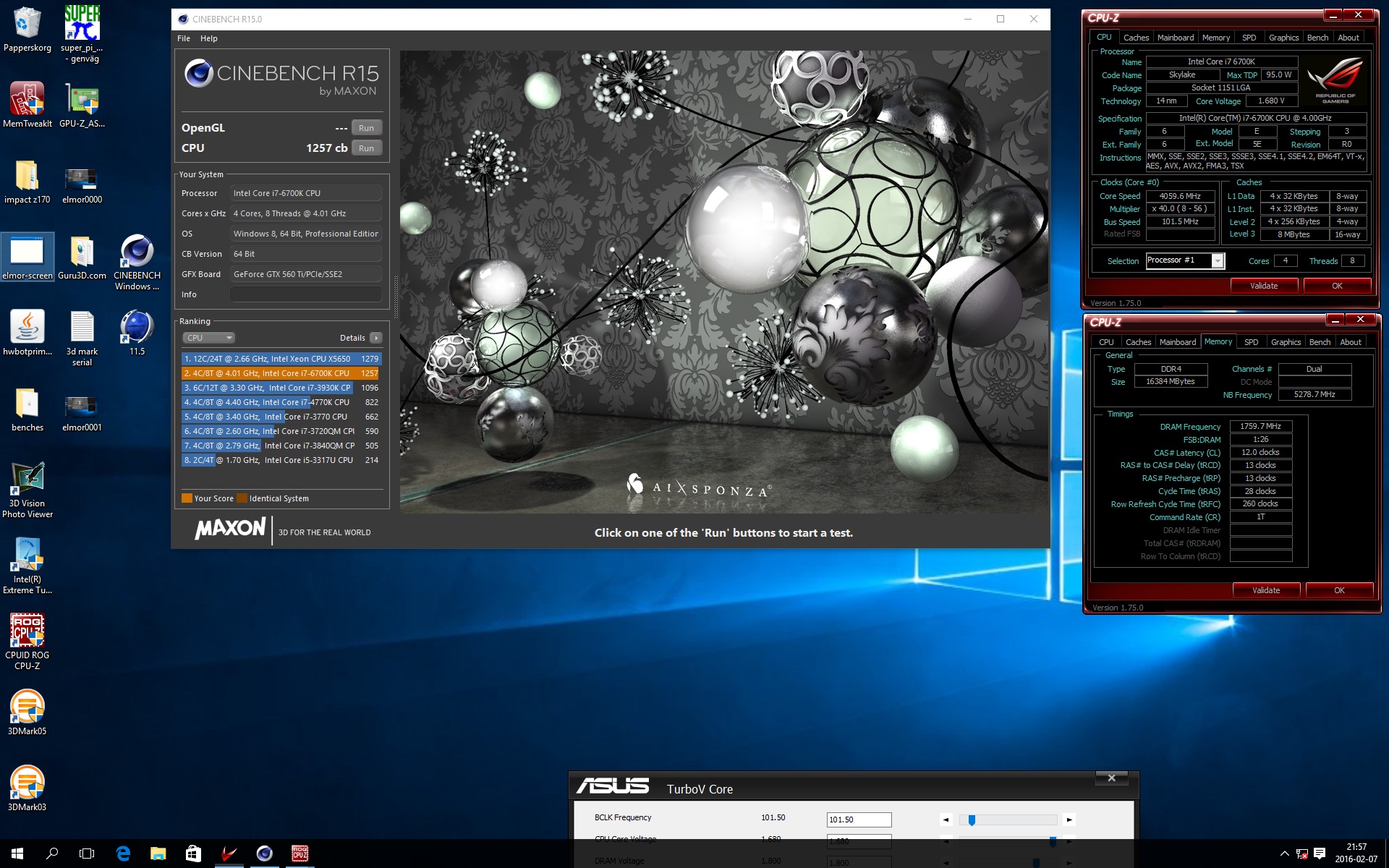Screen dimensions: 1389x868
Task: Launch 3DMark03 from desktop
Action: 27,788
